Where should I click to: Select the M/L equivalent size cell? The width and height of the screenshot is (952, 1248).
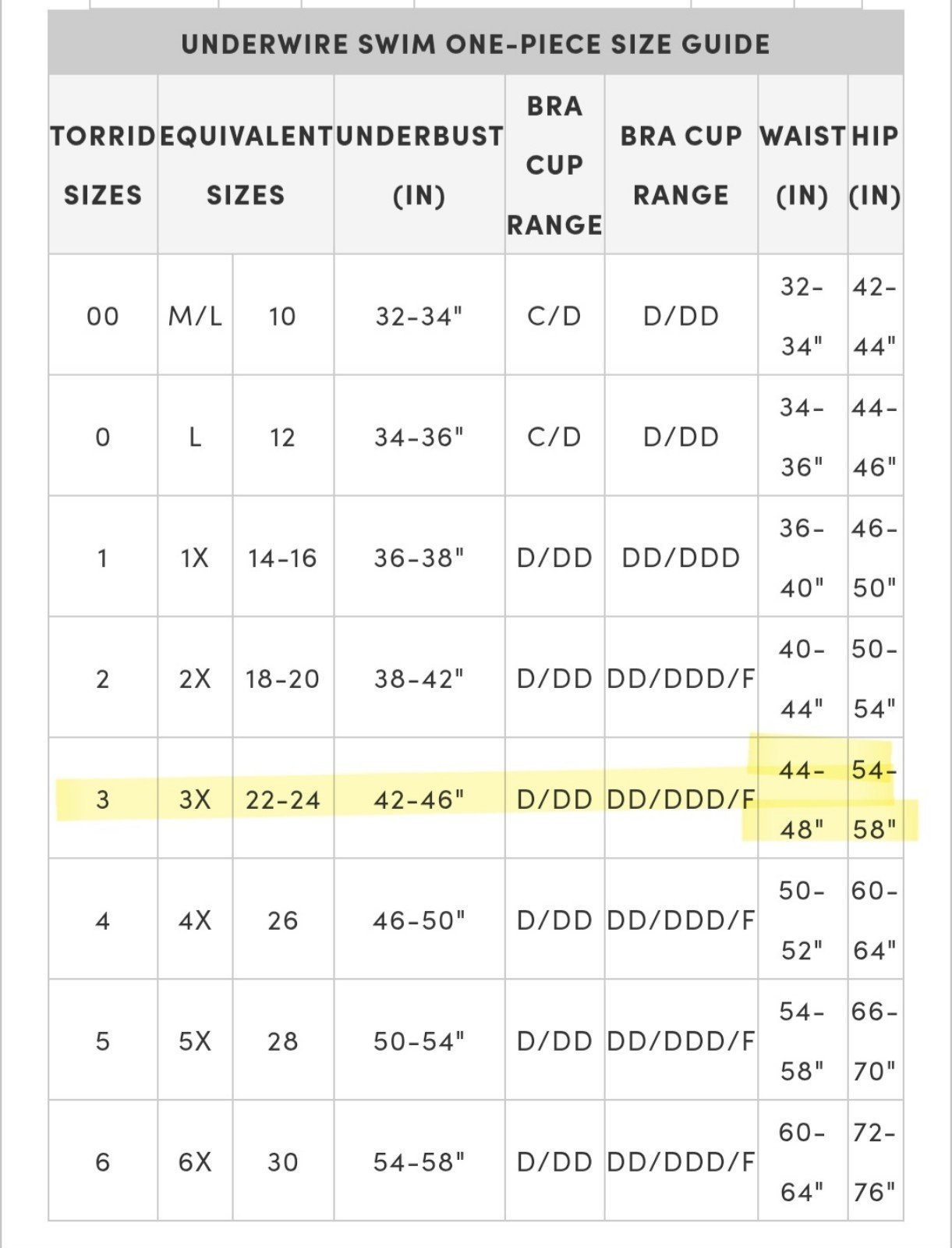click(x=195, y=315)
